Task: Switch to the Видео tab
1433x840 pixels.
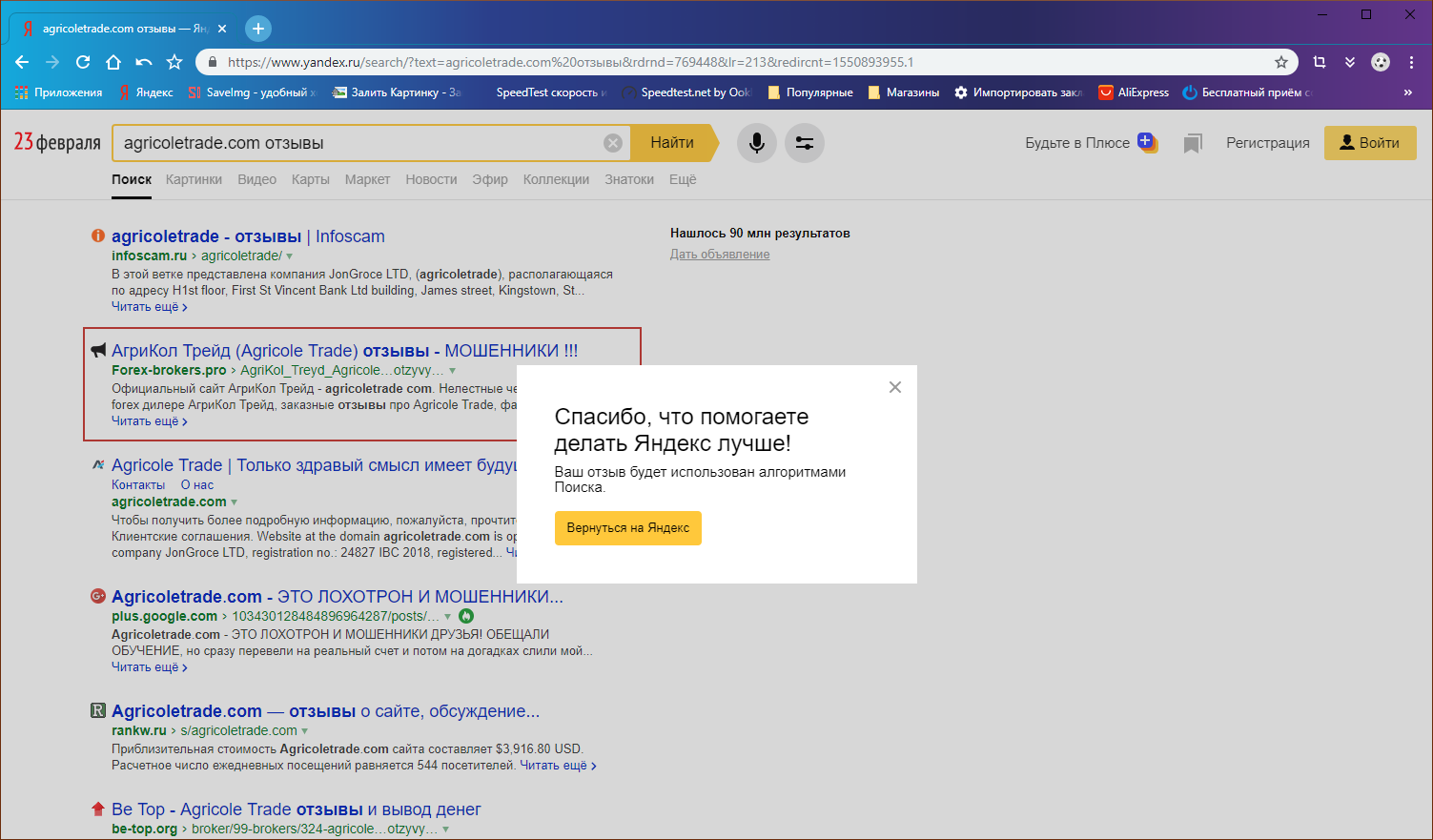Action: 256,179
